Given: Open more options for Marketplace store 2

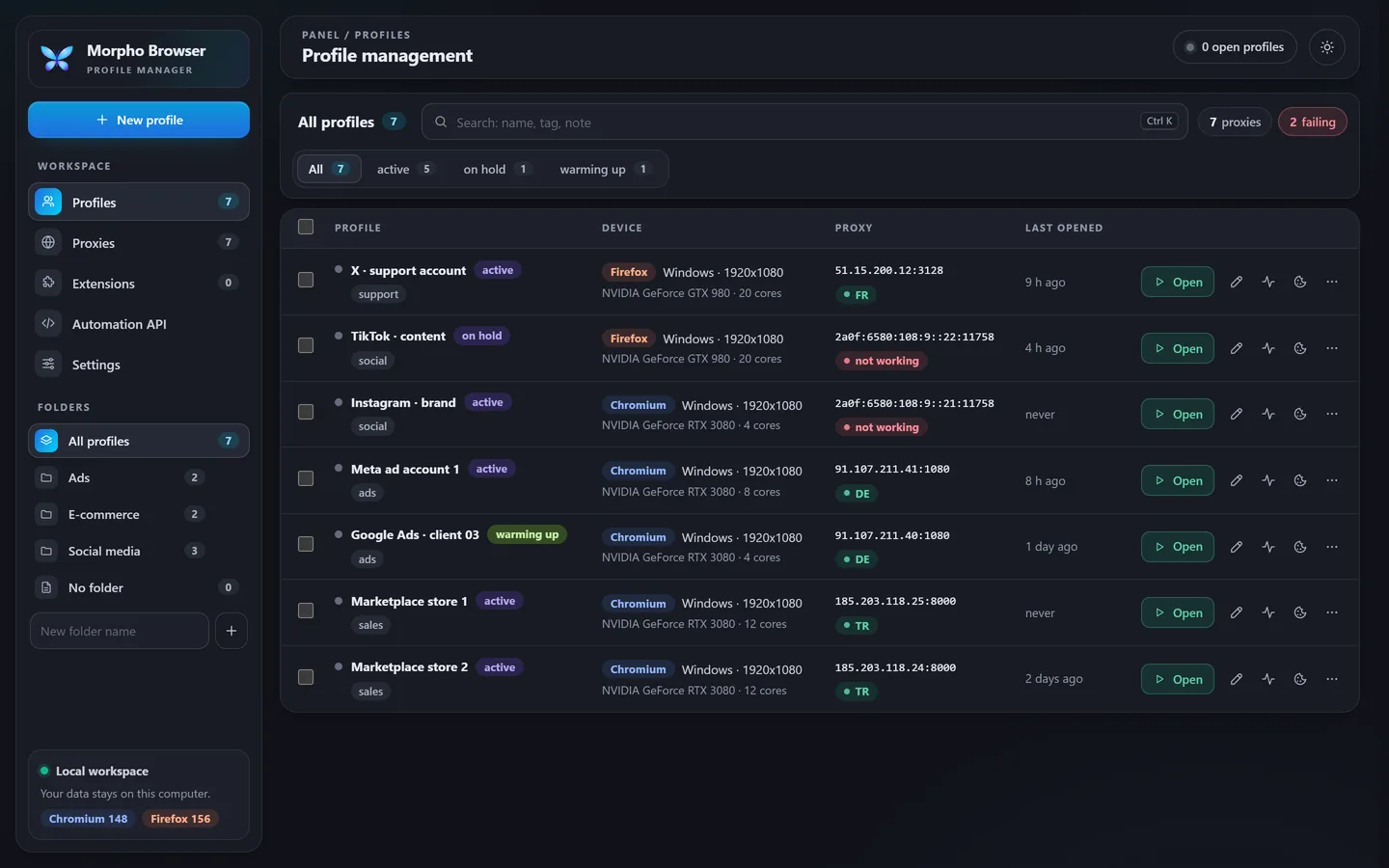Looking at the screenshot, I should (x=1332, y=679).
